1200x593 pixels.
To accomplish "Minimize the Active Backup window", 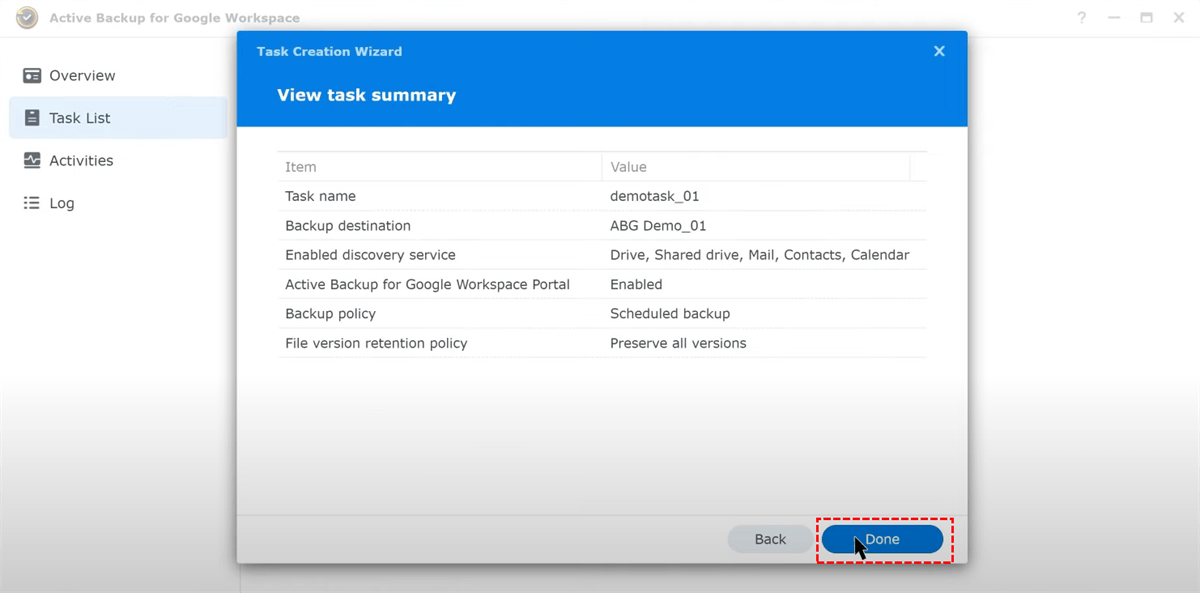I will (x=1114, y=18).
